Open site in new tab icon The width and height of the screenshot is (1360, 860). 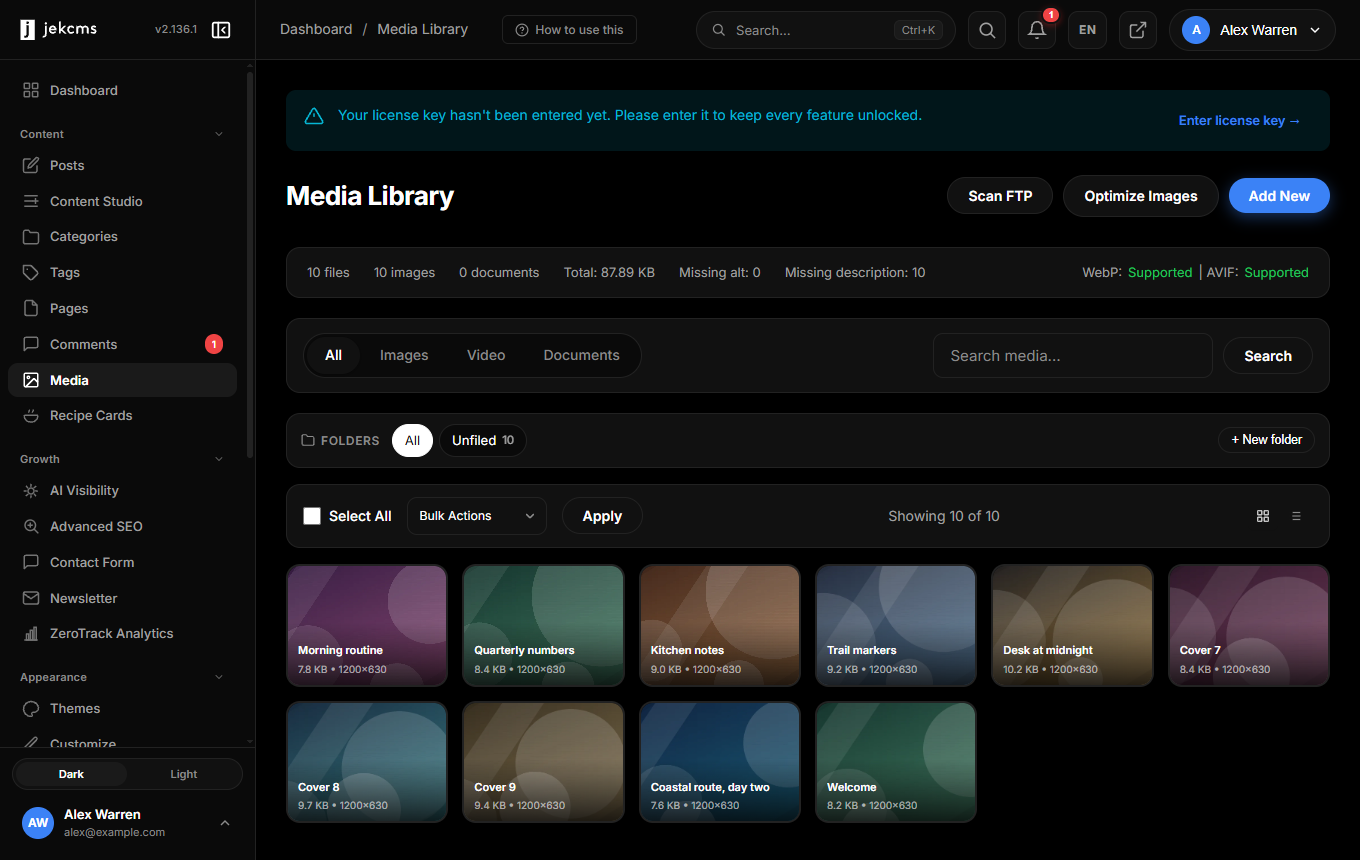coord(1138,30)
